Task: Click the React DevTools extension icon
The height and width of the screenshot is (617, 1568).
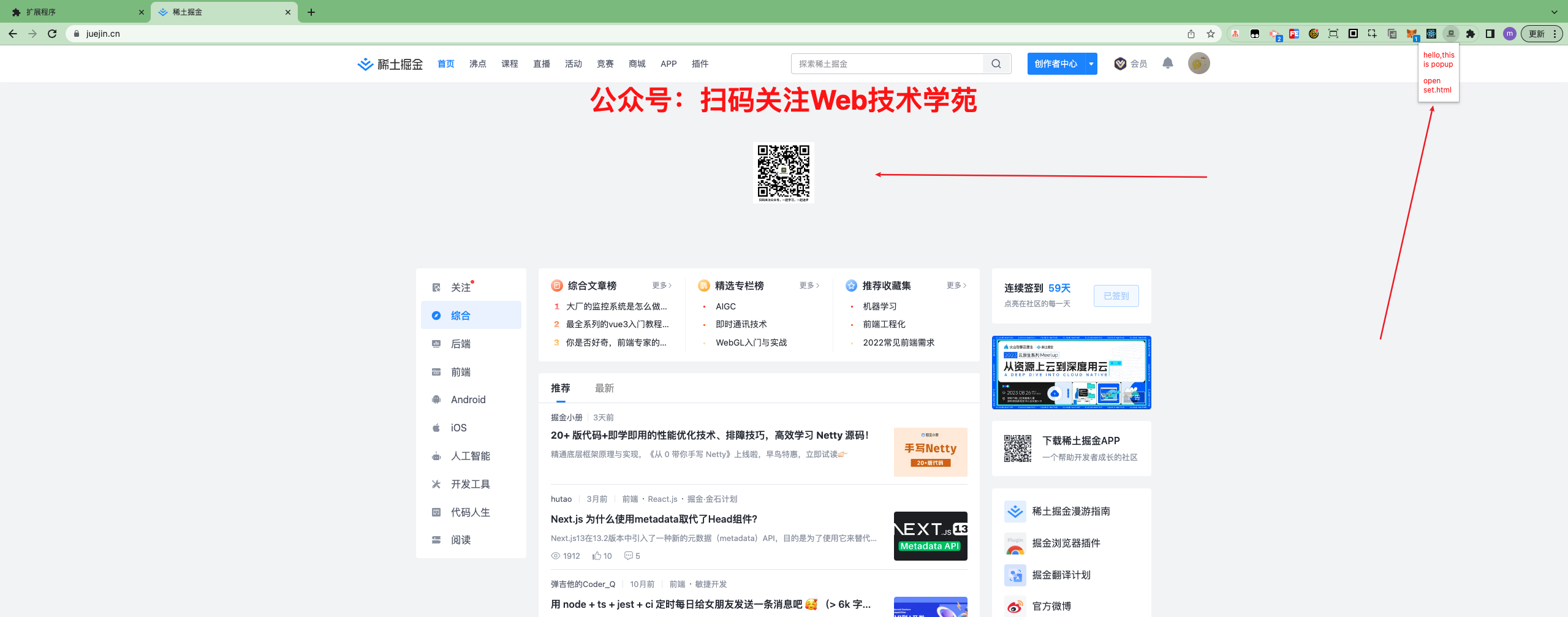Action: (1430, 34)
